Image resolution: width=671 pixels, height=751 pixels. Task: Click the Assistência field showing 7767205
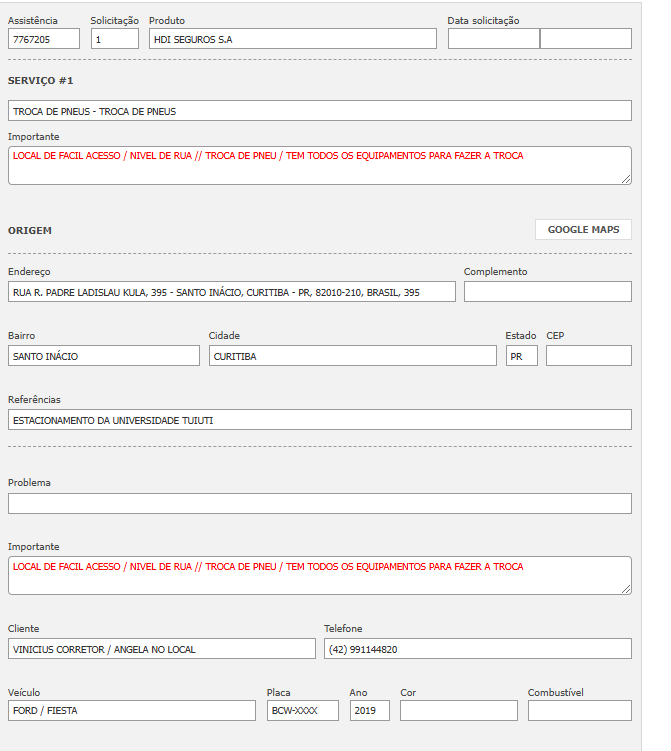pyautogui.click(x=44, y=39)
